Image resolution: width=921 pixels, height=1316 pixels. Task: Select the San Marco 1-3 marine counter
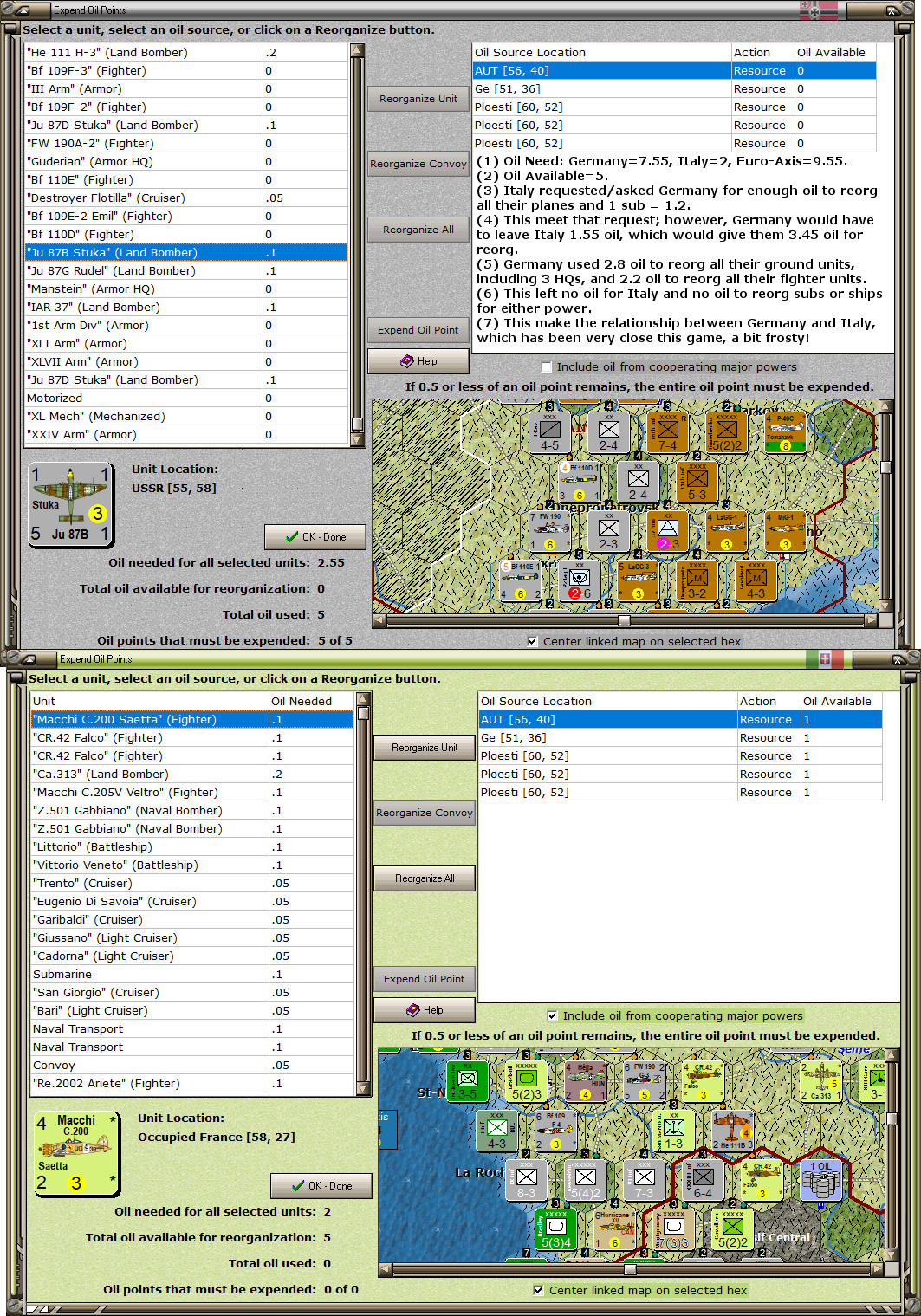point(674,1130)
